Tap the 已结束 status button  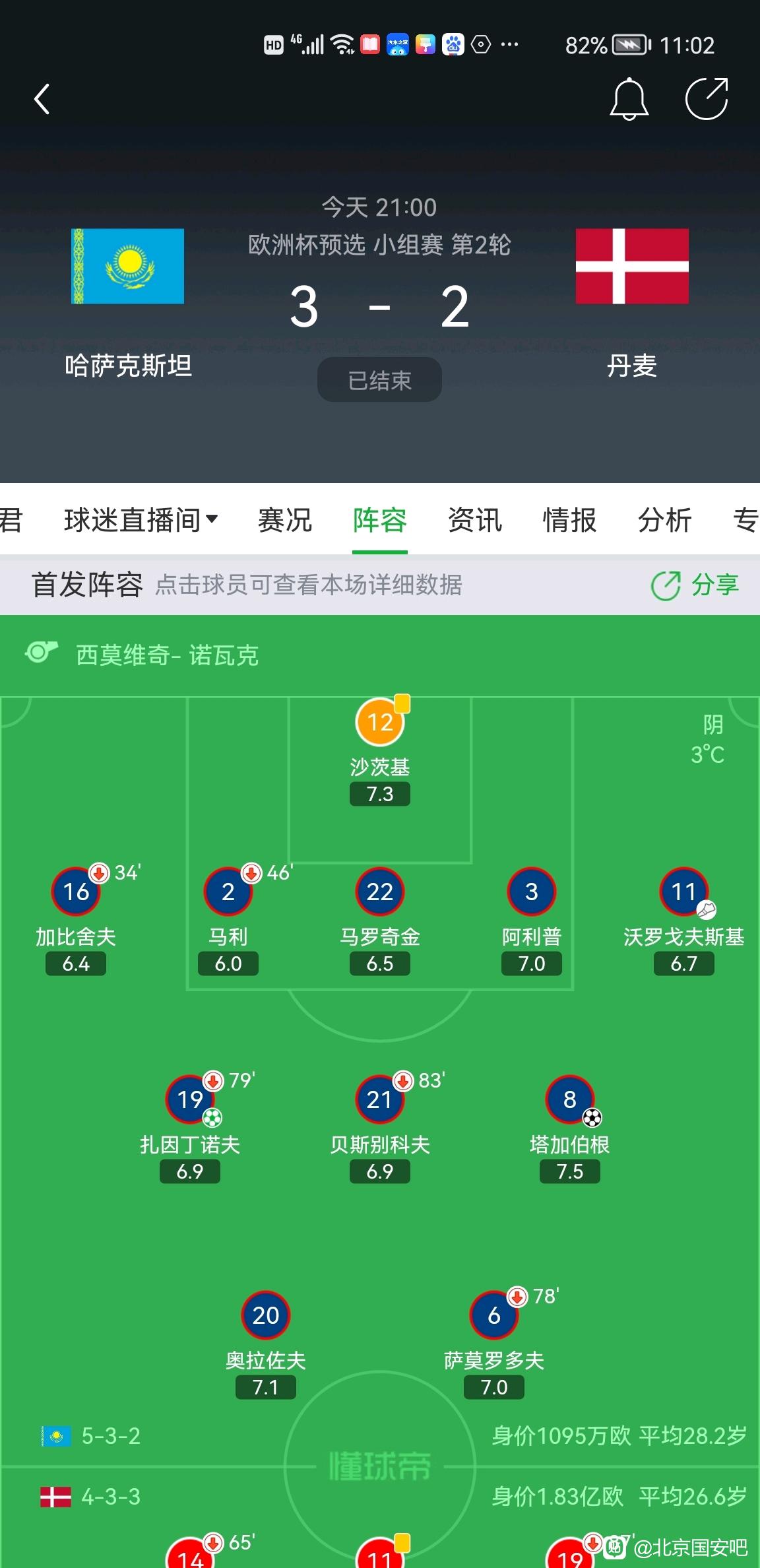point(379,380)
